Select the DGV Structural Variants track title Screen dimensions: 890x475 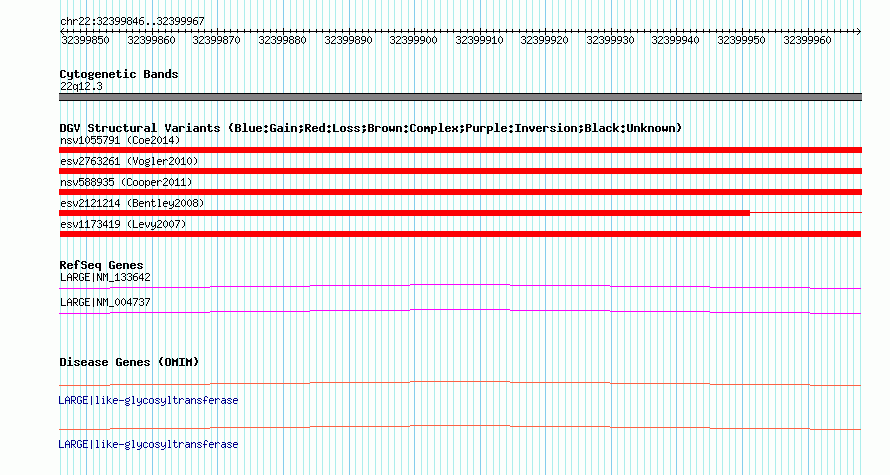[371, 128]
